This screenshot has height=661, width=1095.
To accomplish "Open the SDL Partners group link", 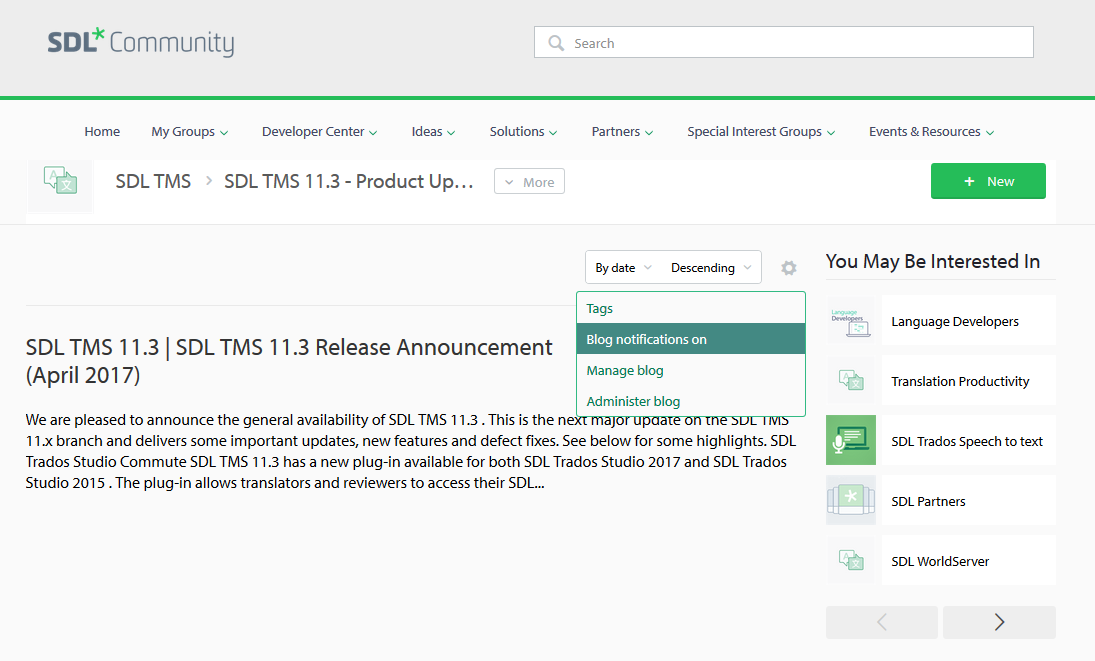I will [928, 501].
